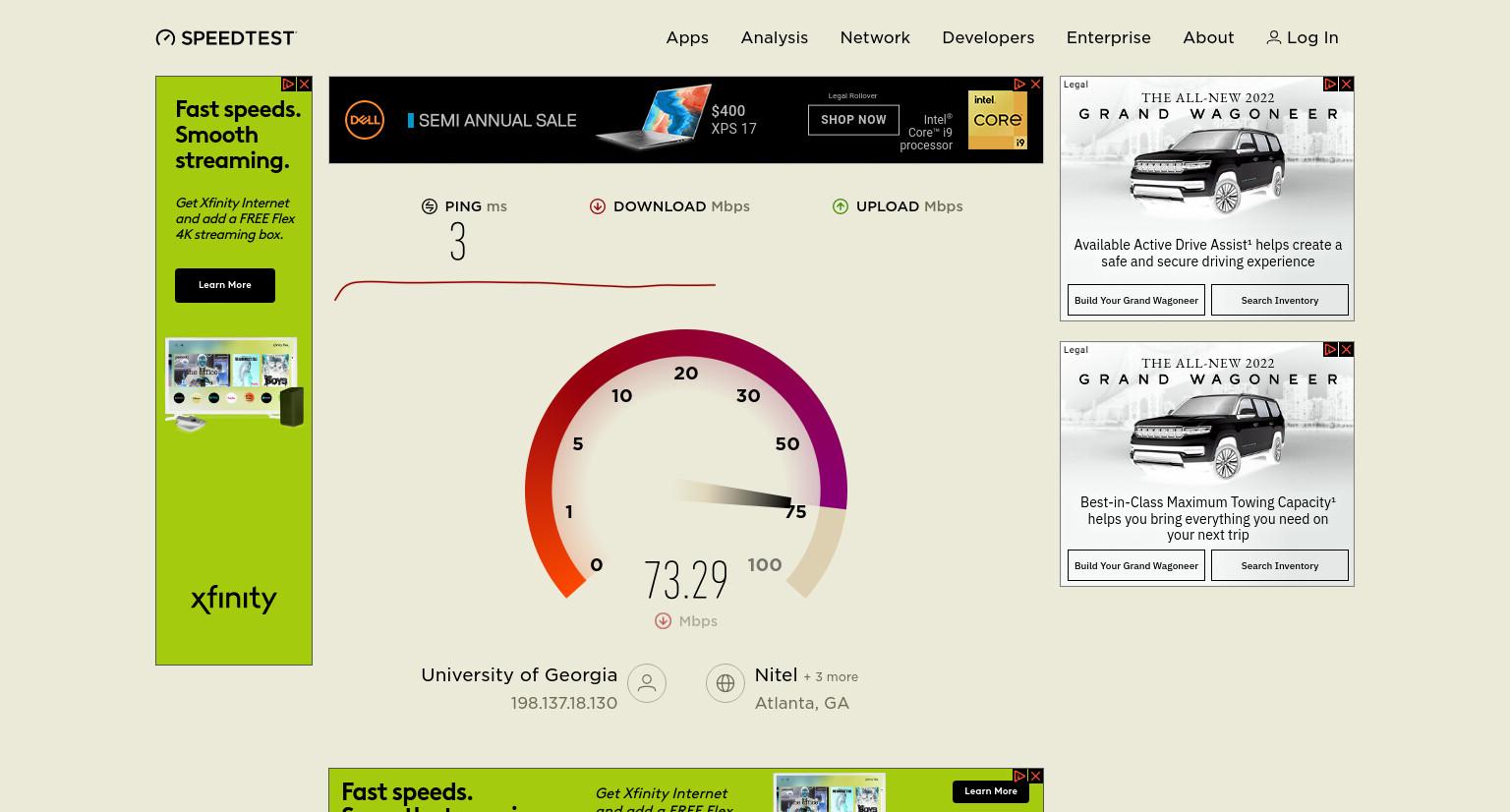Open the Analysis menu

click(774, 37)
